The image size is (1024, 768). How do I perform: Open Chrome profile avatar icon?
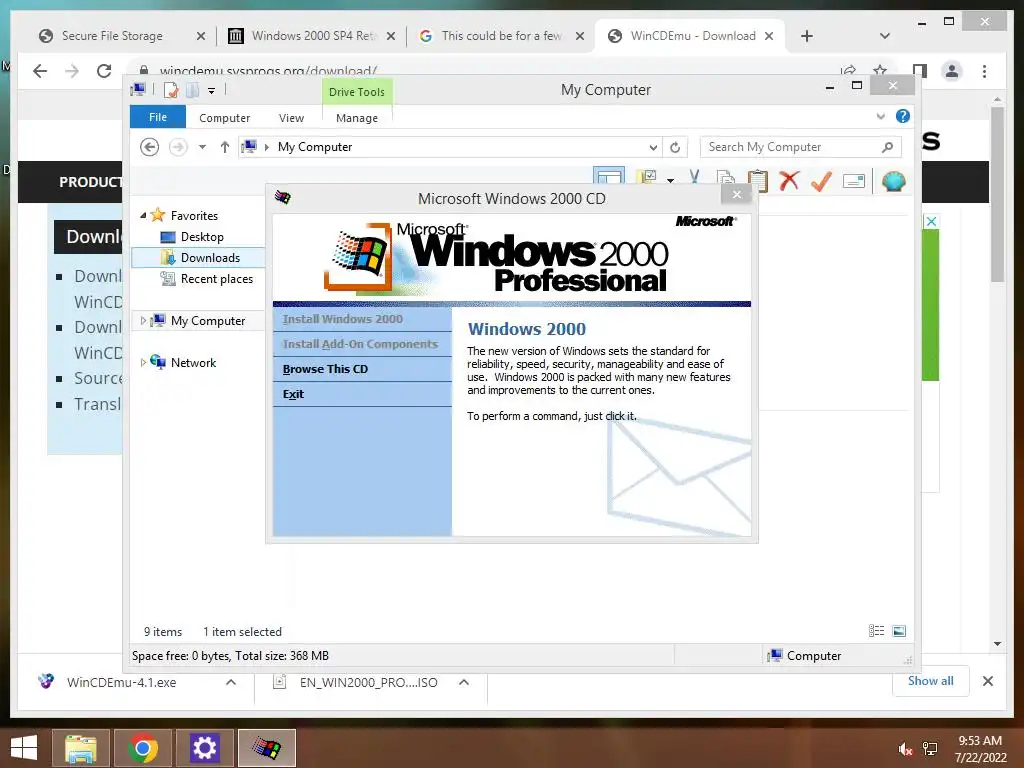(952, 71)
